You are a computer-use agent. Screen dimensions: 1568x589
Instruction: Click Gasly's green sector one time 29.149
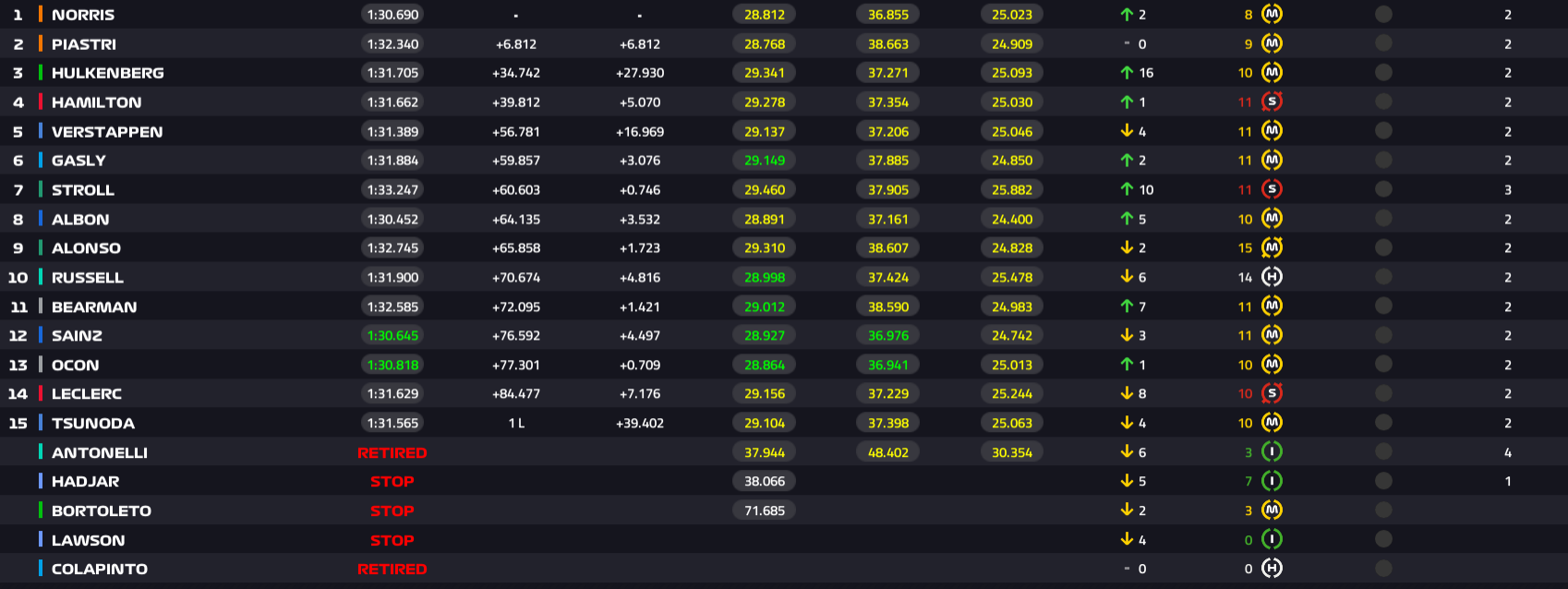pos(765,161)
